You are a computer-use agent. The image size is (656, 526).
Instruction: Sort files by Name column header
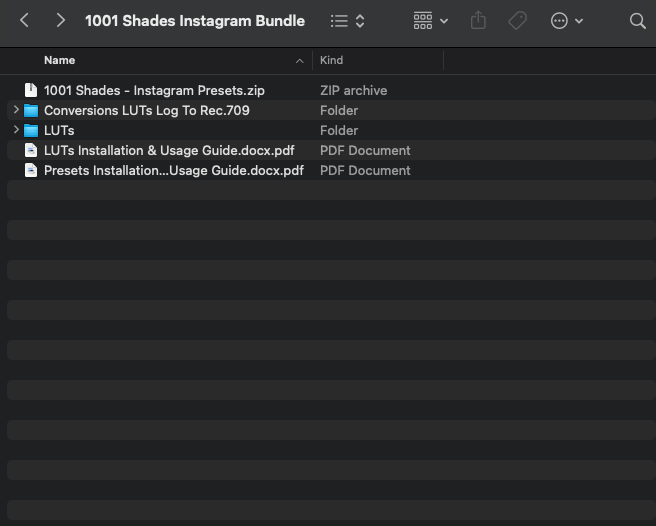point(60,61)
